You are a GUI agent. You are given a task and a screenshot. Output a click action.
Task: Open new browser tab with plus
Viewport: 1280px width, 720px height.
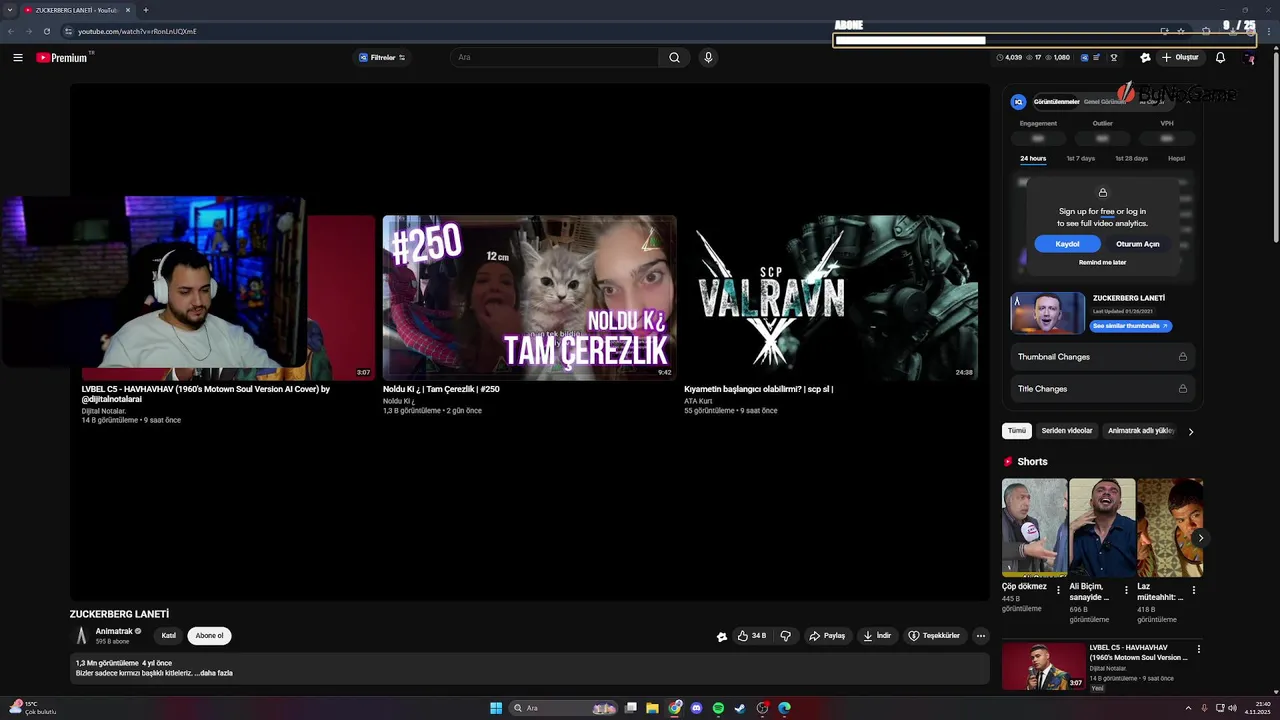coord(146,10)
